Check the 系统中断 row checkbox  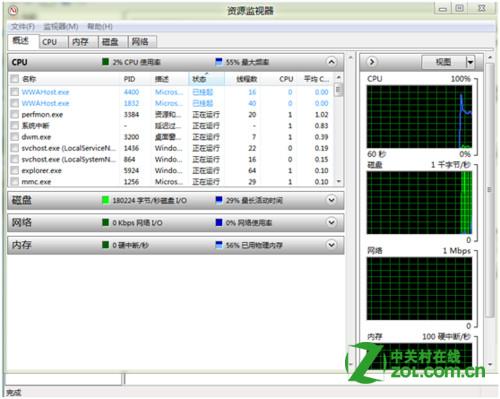coord(14,126)
